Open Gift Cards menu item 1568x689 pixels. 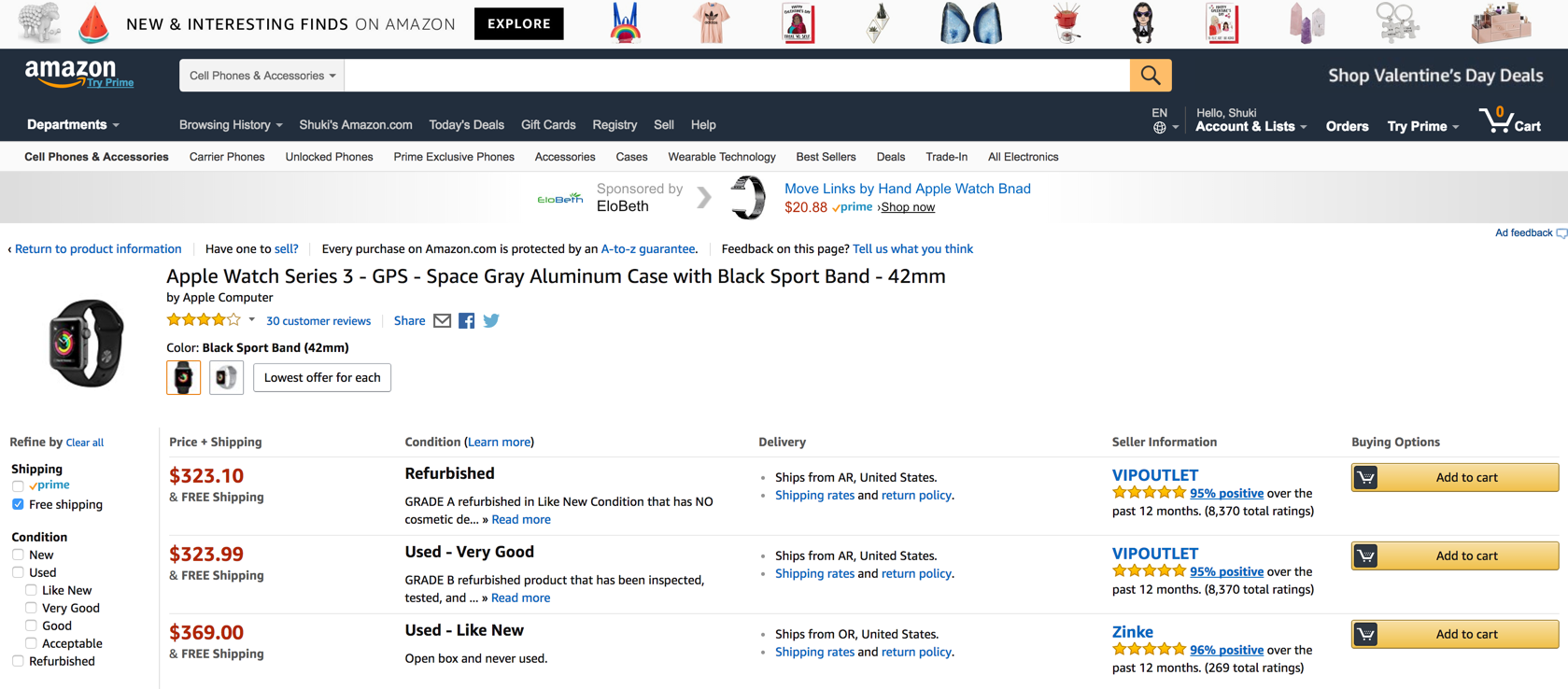548,124
